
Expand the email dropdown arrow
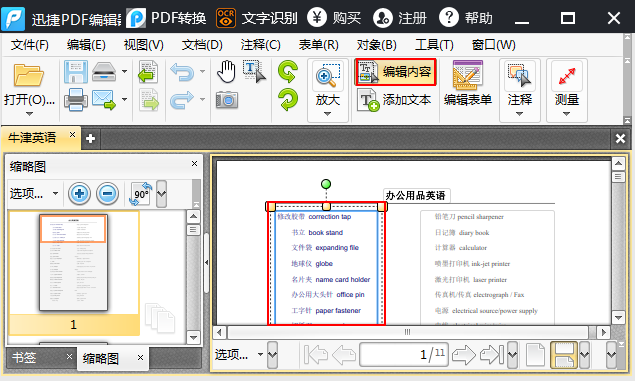[124, 99]
